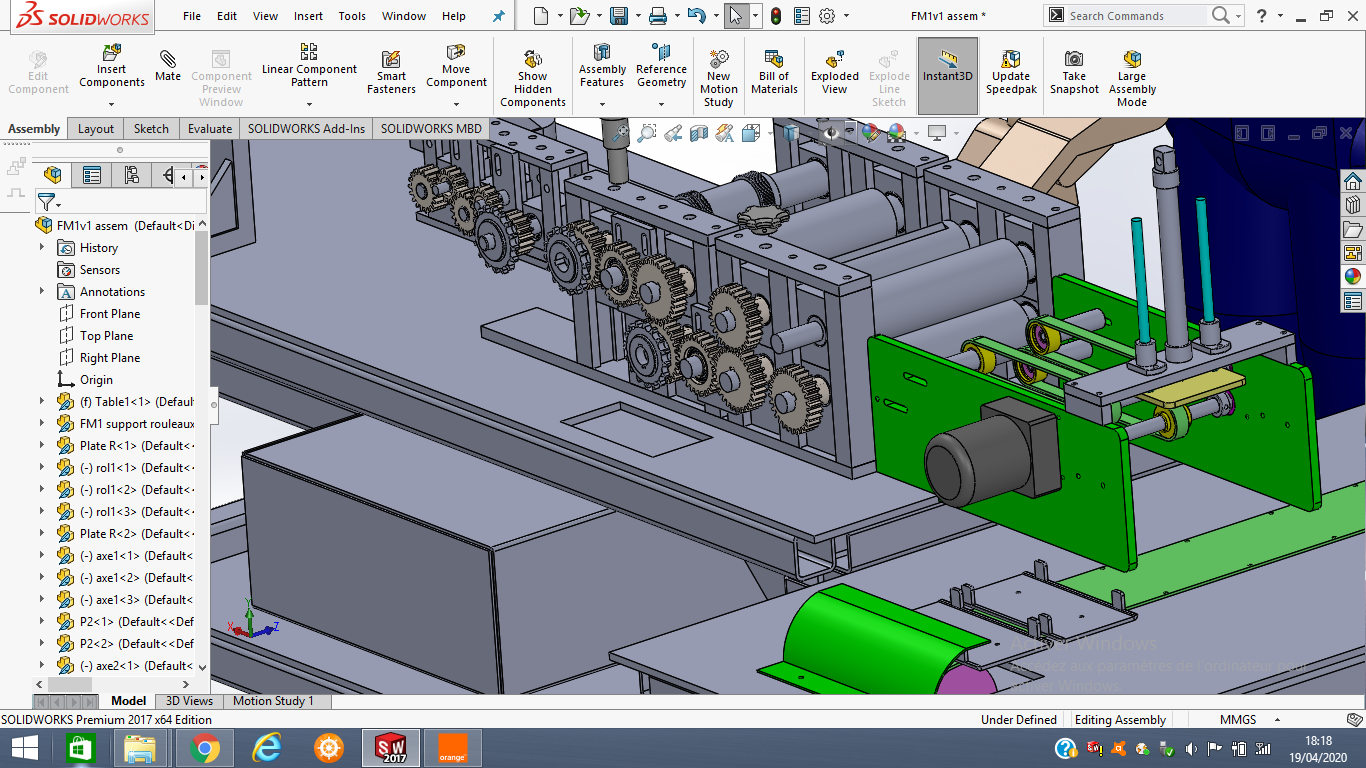Viewport: 1366px width, 768px height.
Task: Select the Mate tool
Action: coord(168,66)
